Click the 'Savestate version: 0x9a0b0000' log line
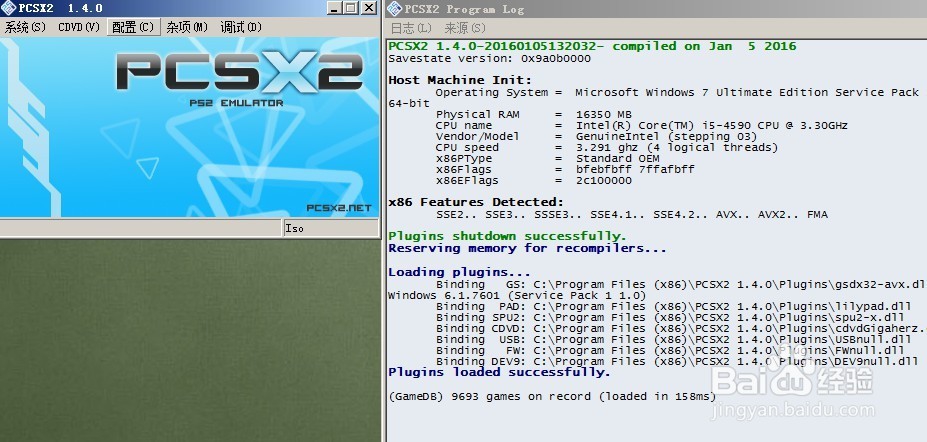This screenshot has width=927, height=442. 489,58
